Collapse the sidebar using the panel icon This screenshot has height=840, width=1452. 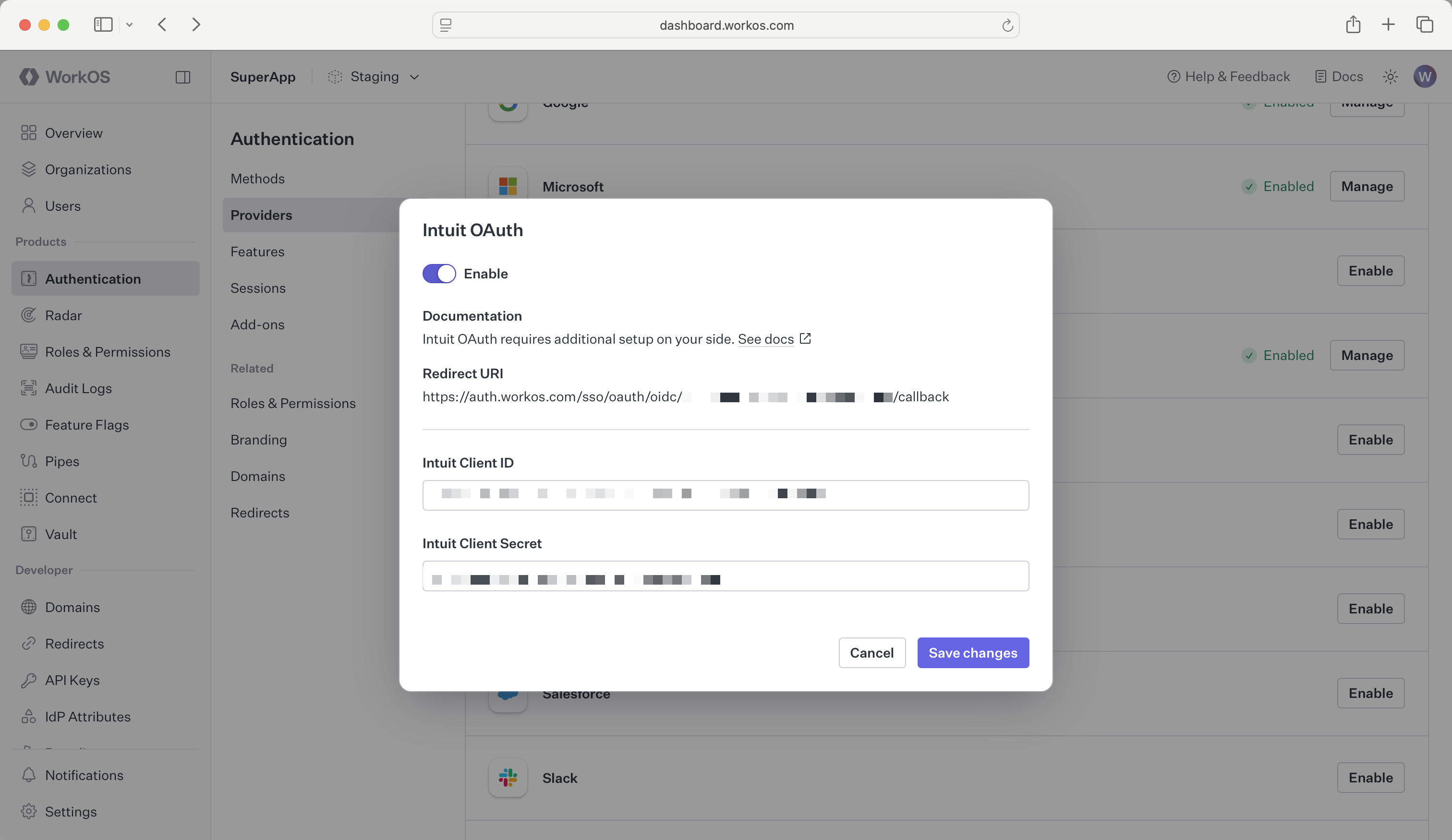[x=183, y=77]
